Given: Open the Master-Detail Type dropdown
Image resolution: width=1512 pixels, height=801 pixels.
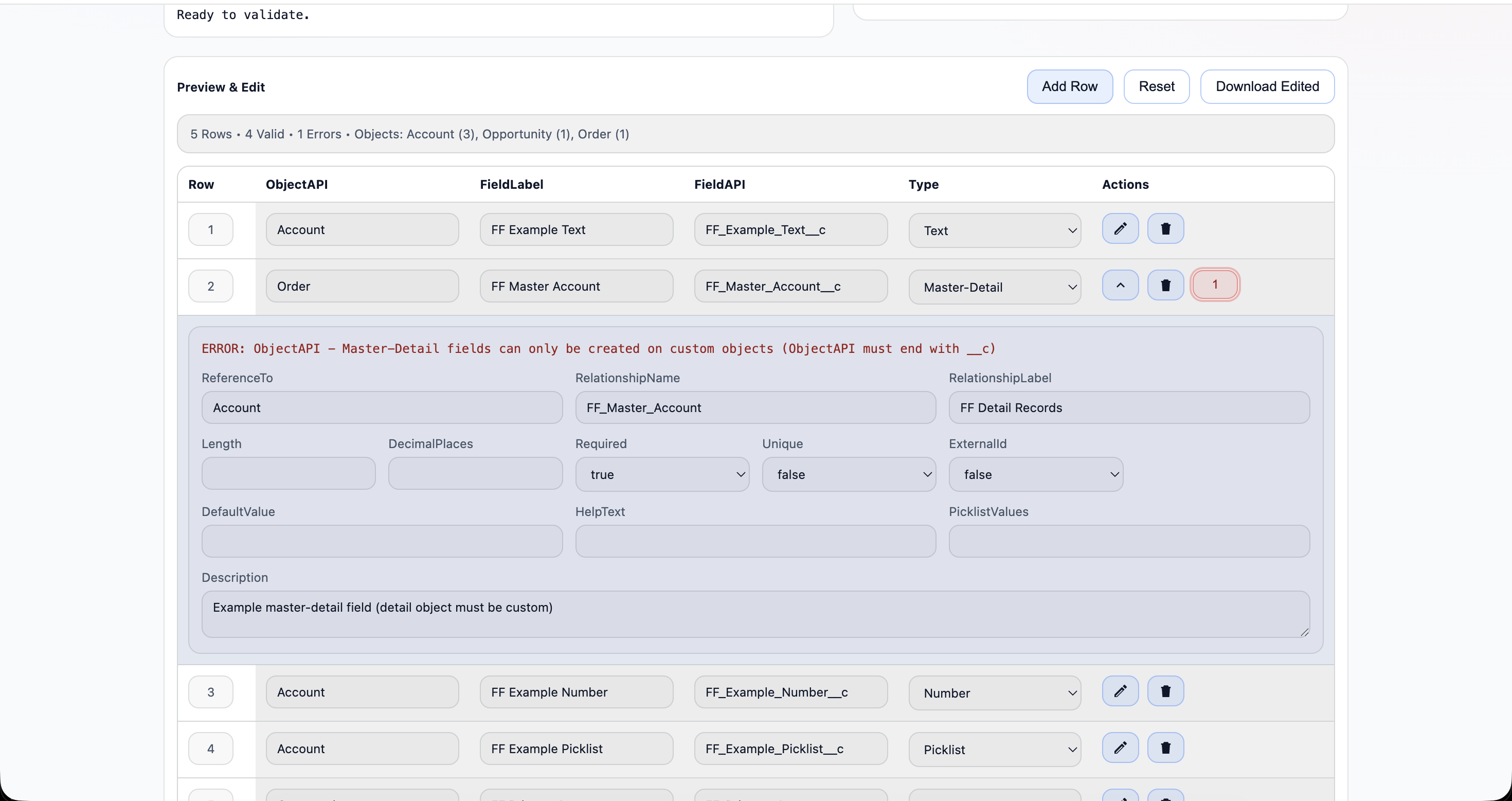Looking at the screenshot, I should tap(994, 287).
